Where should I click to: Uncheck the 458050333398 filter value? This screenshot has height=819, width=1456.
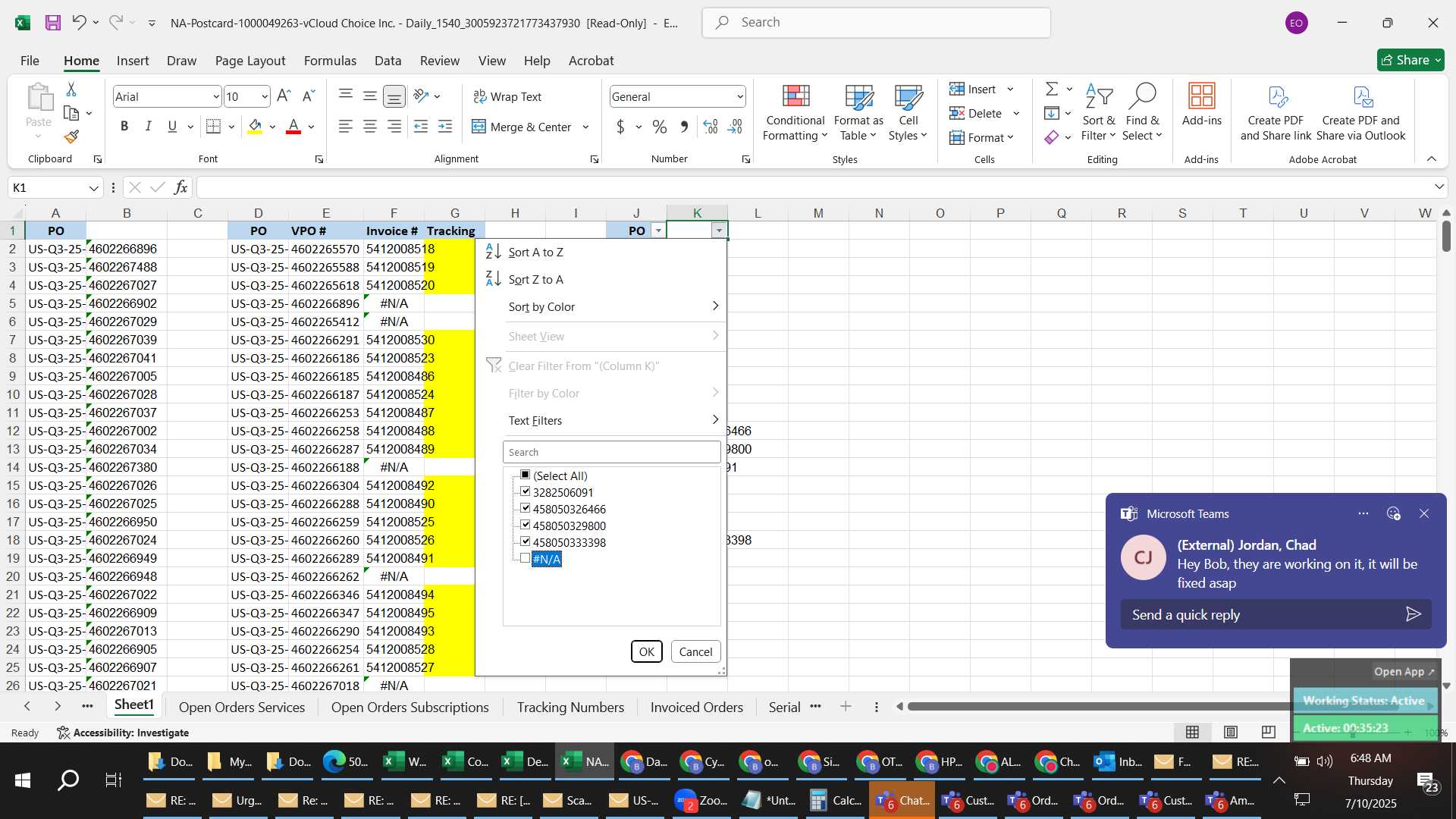click(x=525, y=541)
